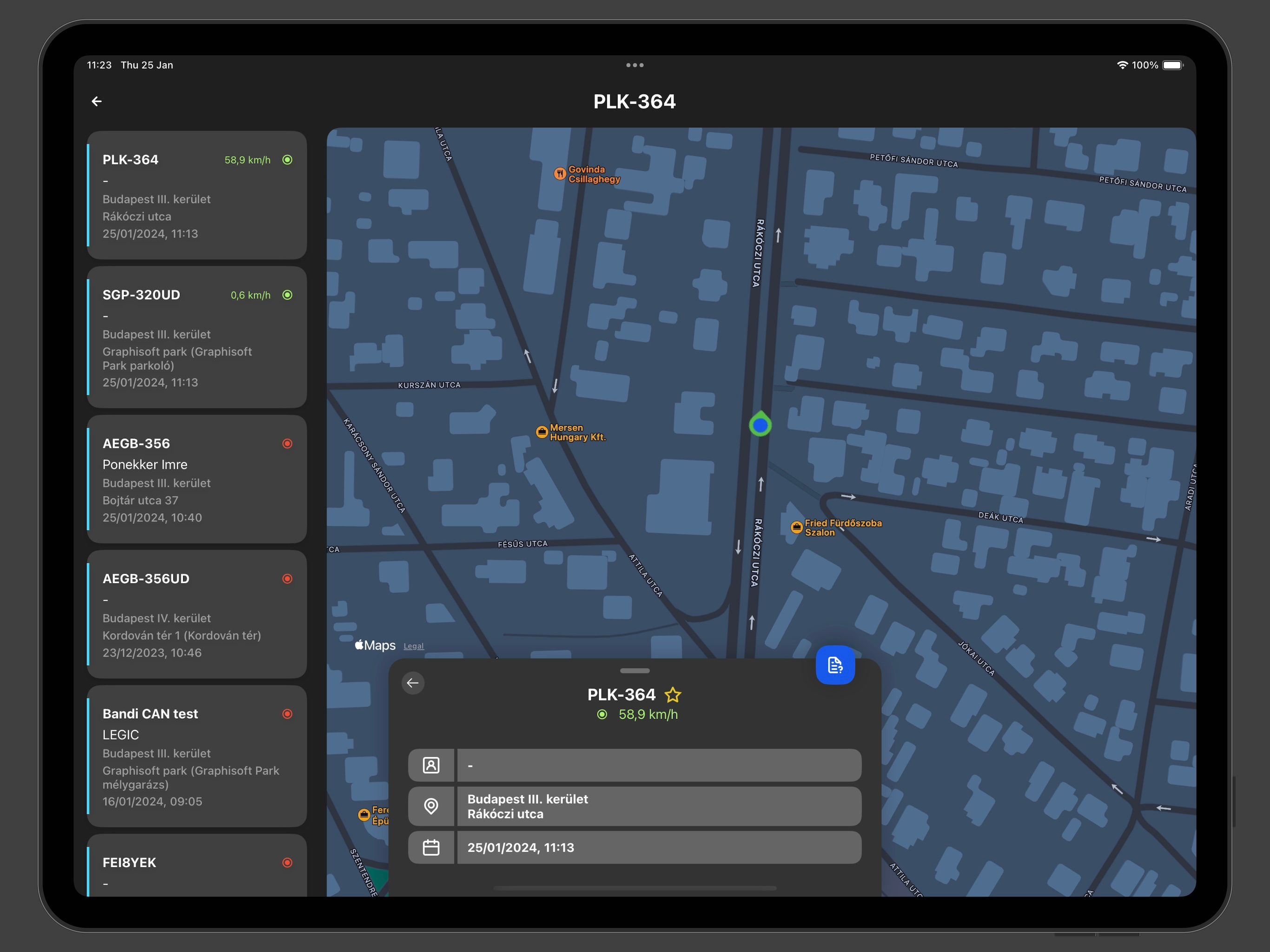This screenshot has height=952, width=1270.
Task: Open the Maps Legal link
Action: pyautogui.click(x=413, y=646)
